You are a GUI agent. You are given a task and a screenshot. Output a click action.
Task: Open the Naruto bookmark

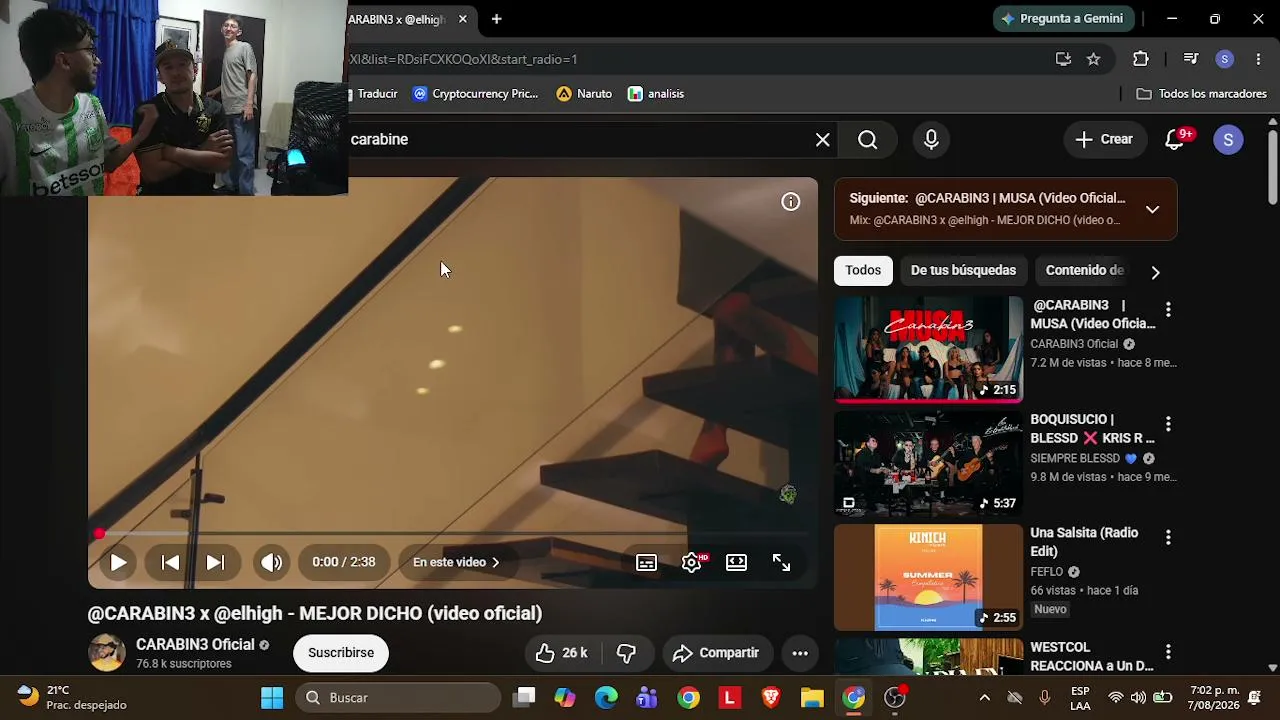pyautogui.click(x=584, y=94)
